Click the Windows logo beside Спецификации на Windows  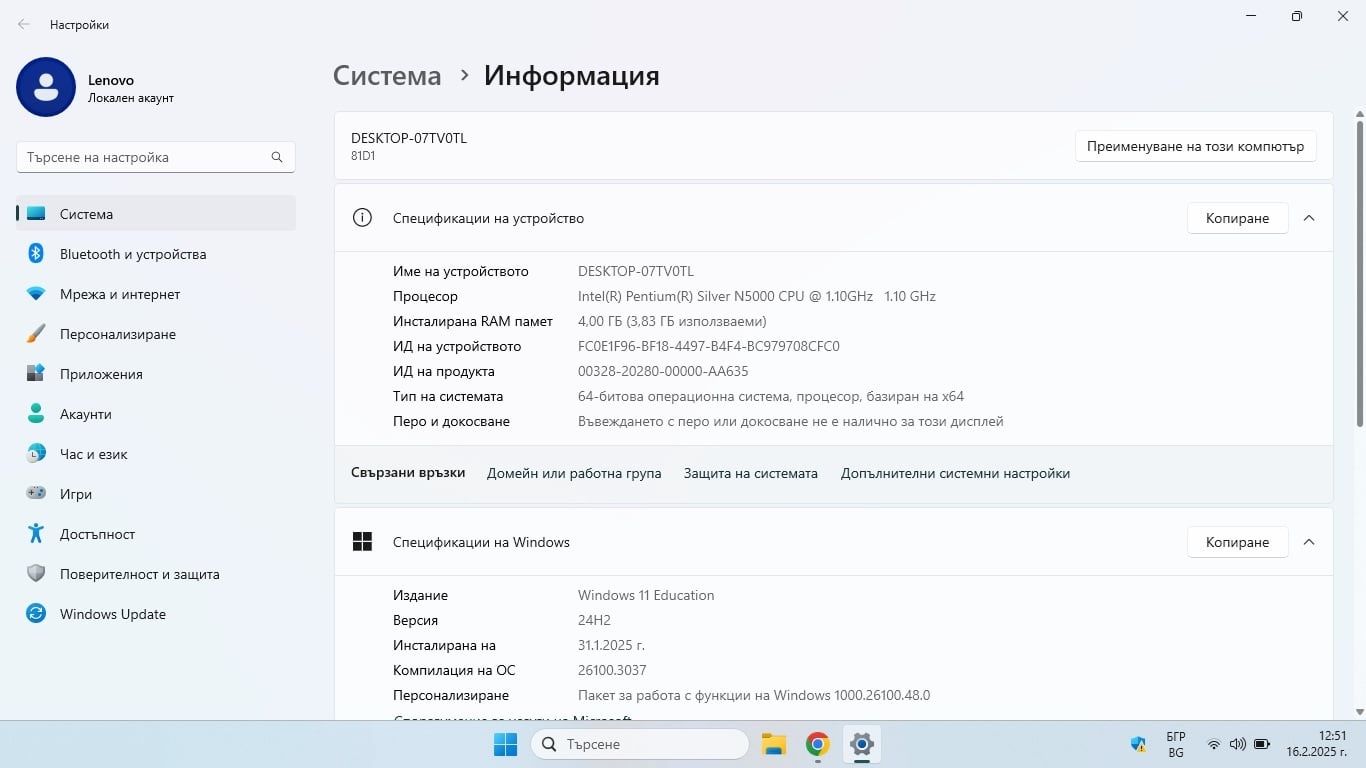pos(362,542)
